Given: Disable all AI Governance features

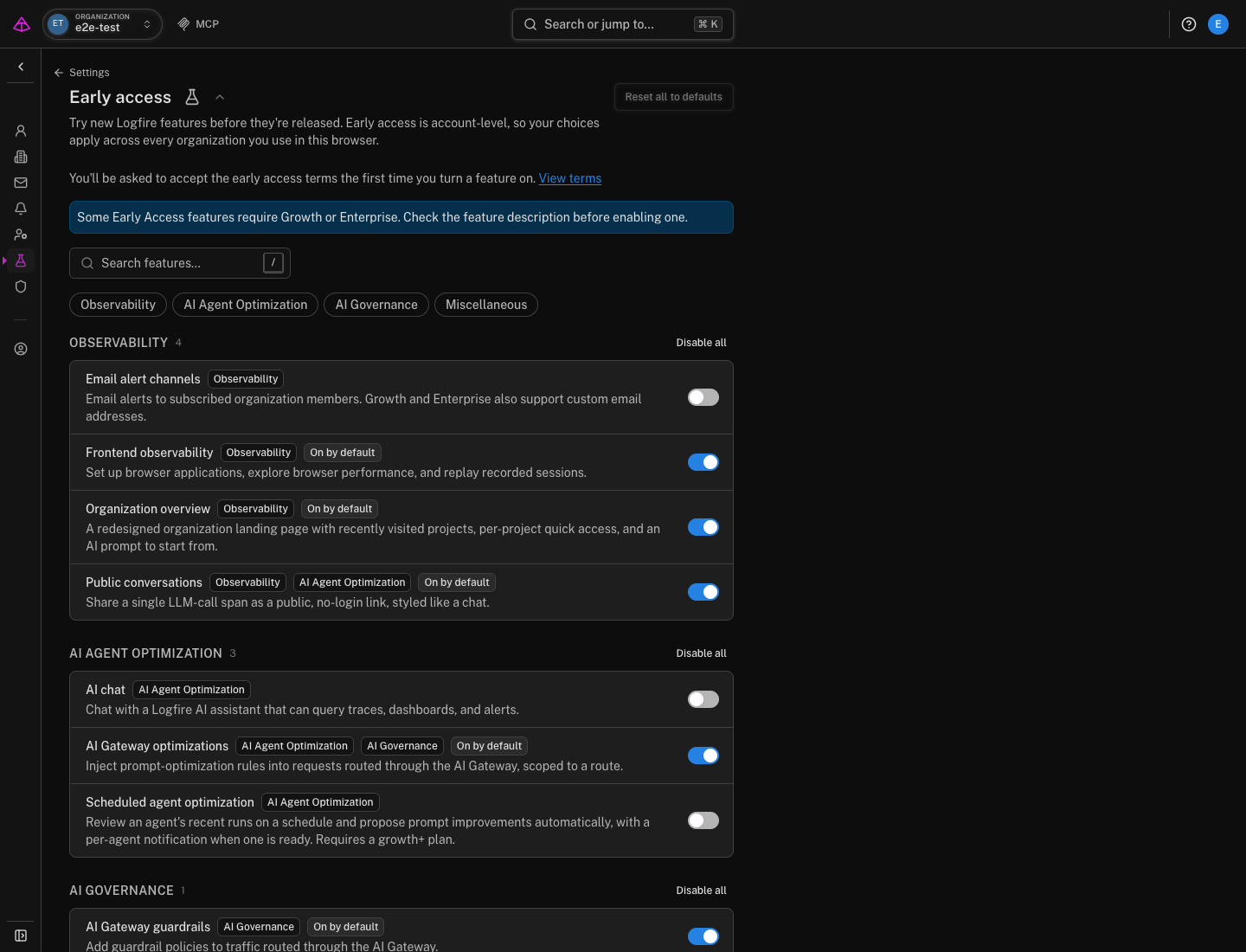Looking at the screenshot, I should click(x=701, y=891).
